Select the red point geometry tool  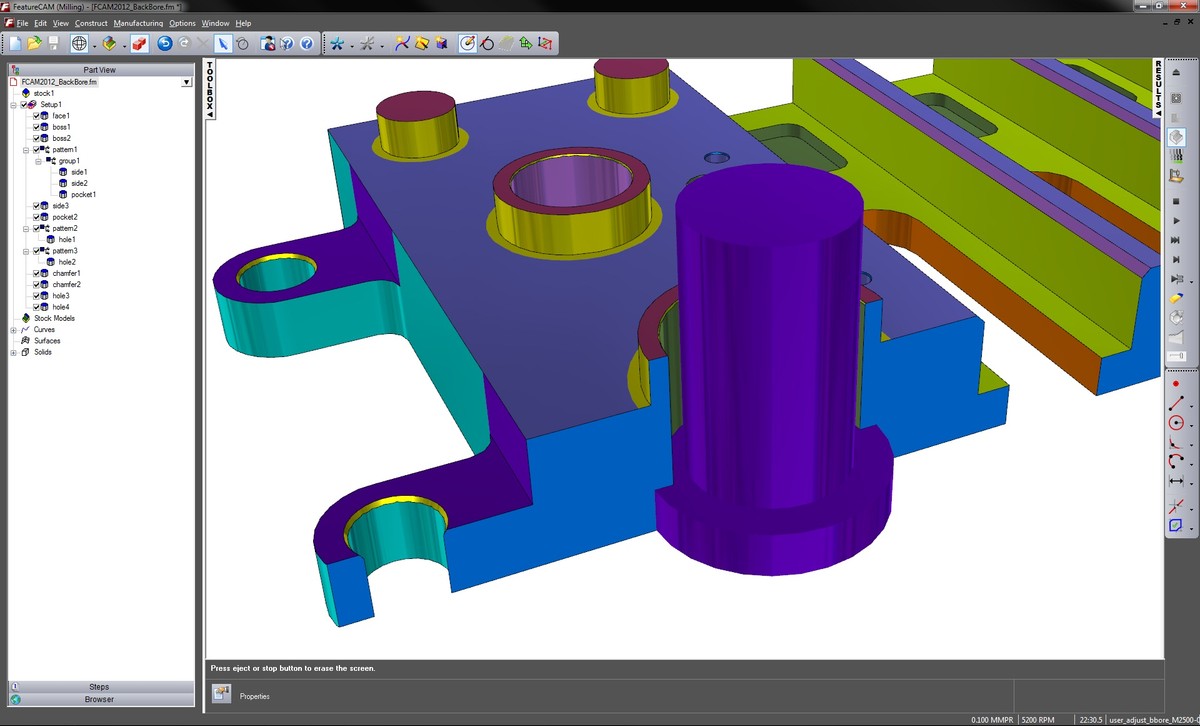(x=1176, y=384)
